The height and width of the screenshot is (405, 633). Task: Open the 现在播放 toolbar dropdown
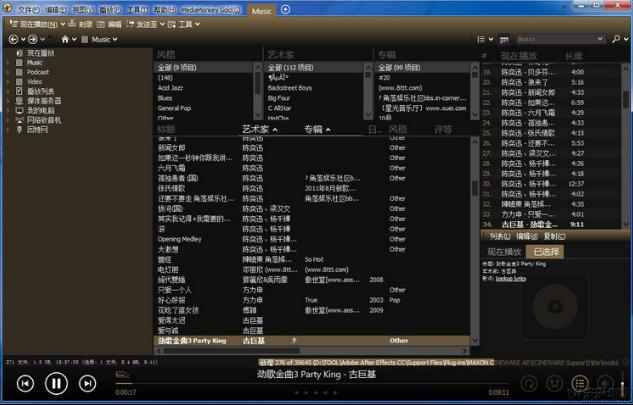click(x=34, y=23)
